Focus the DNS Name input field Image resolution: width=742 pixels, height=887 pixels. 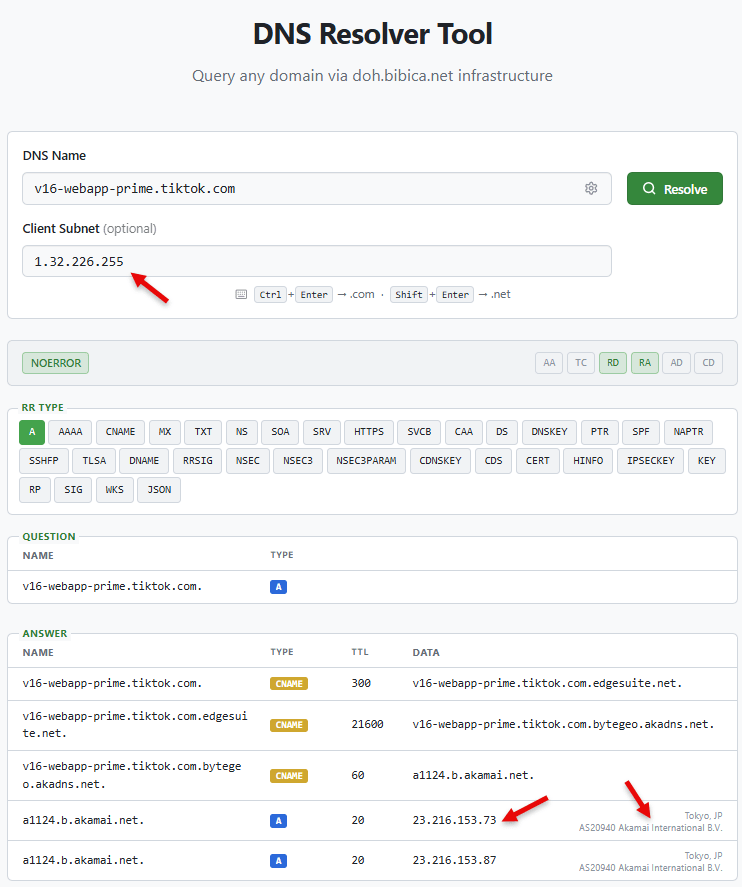point(317,188)
